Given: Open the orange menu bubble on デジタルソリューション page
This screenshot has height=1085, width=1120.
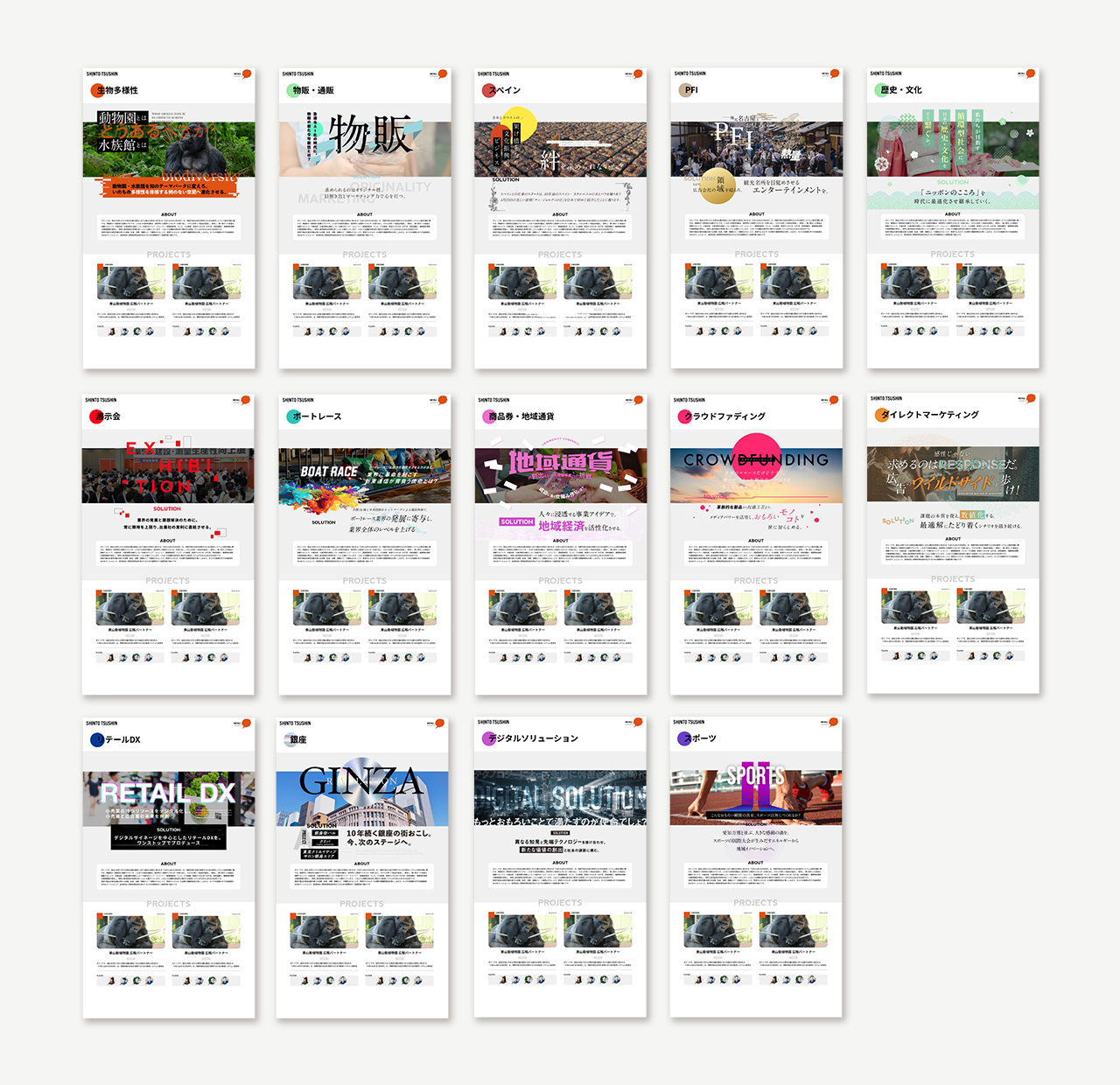Looking at the screenshot, I should point(638,723).
